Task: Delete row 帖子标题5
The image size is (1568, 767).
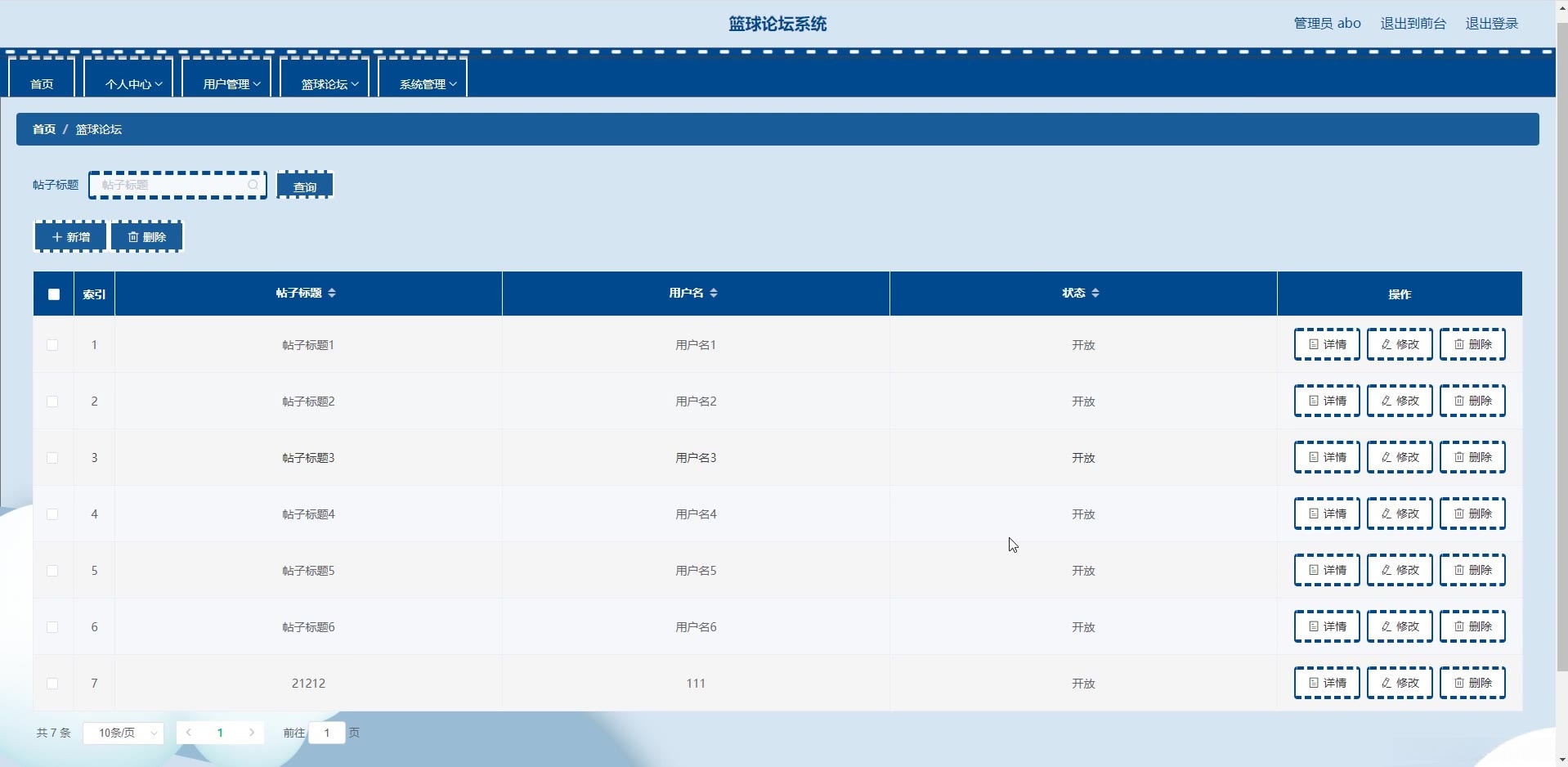Action: click(1472, 570)
